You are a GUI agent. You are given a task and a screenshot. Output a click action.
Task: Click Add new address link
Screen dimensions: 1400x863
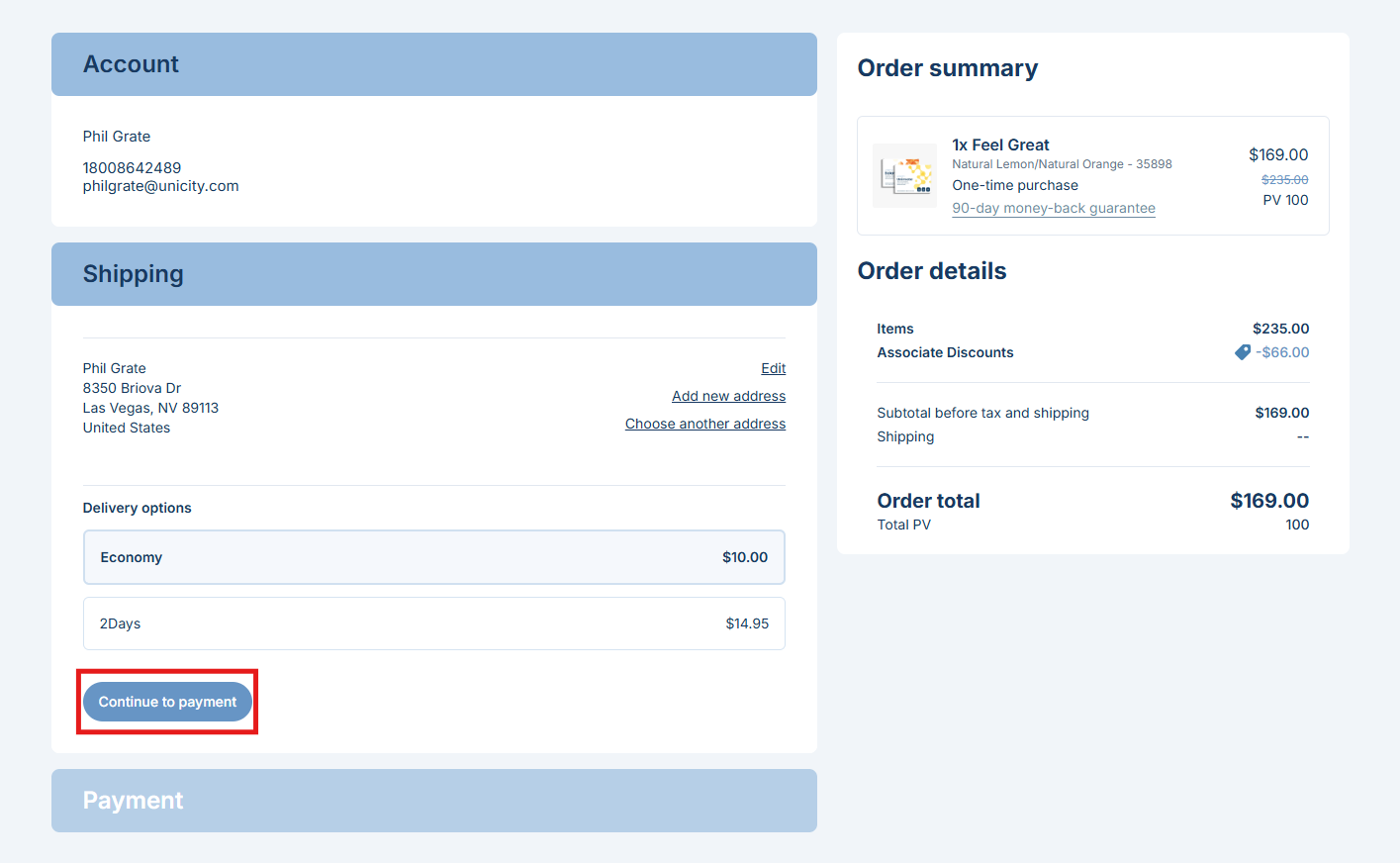(x=728, y=396)
